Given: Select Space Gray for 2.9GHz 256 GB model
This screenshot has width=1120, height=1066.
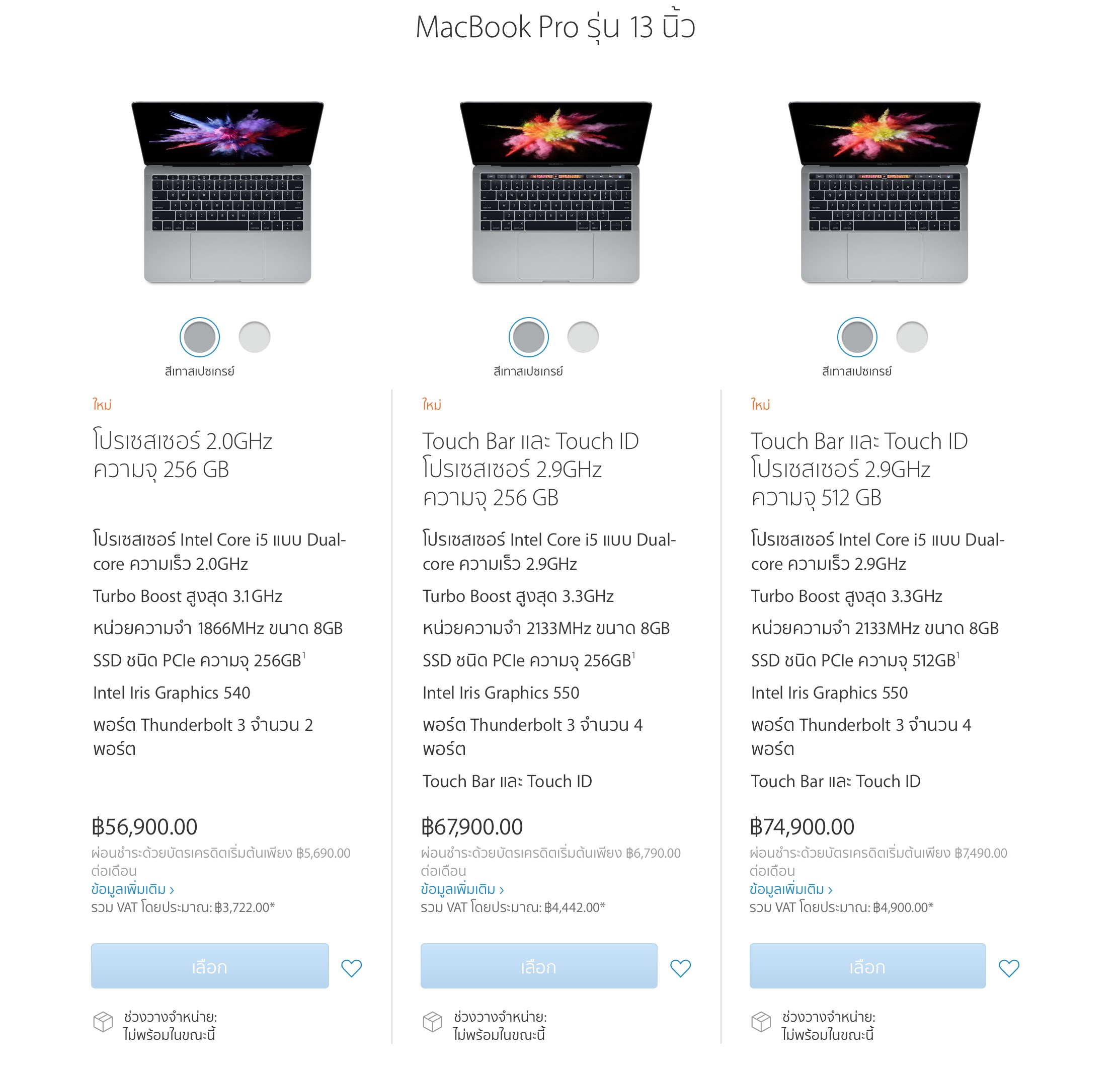Looking at the screenshot, I should [529, 337].
